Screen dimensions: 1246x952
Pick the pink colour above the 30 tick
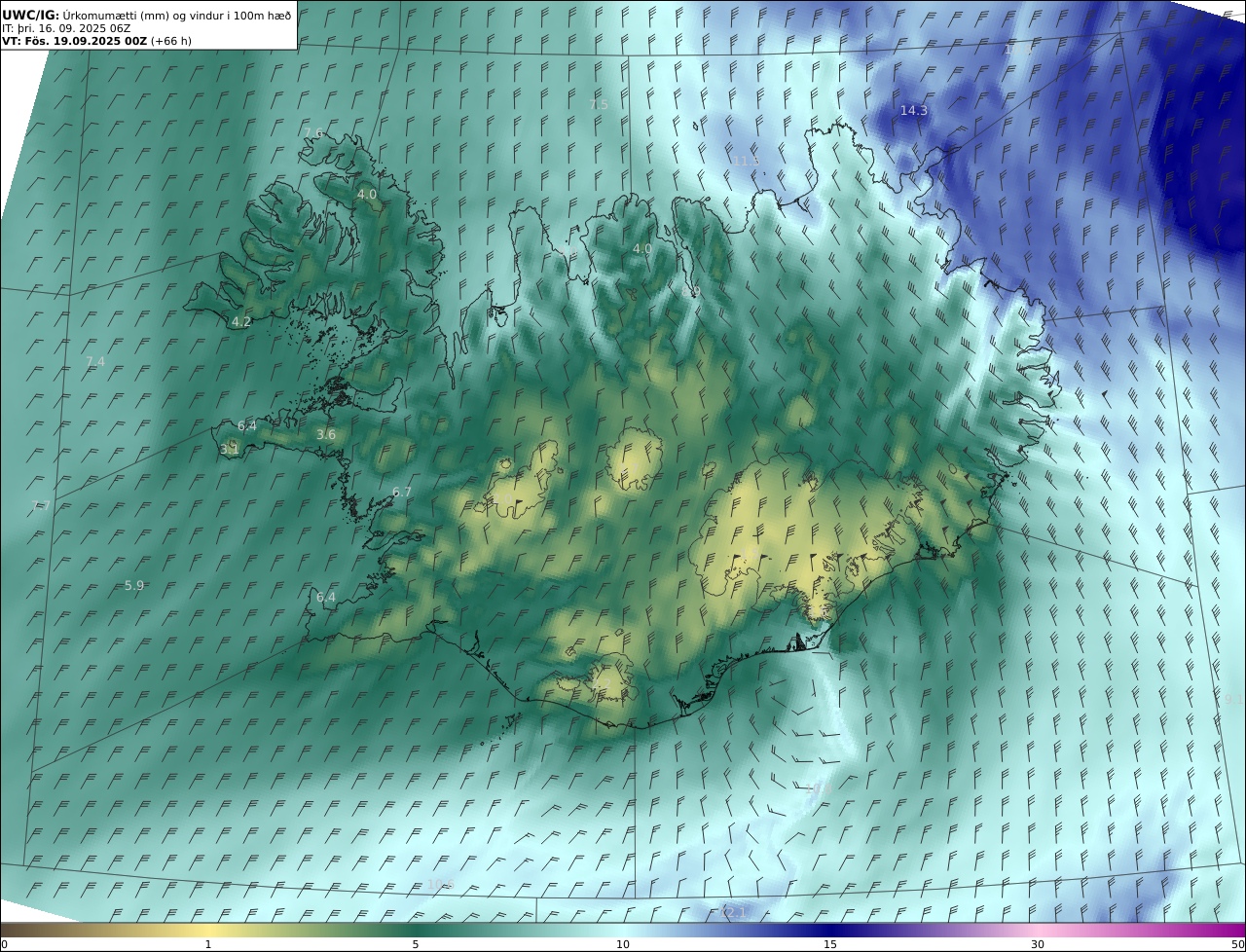1038,930
